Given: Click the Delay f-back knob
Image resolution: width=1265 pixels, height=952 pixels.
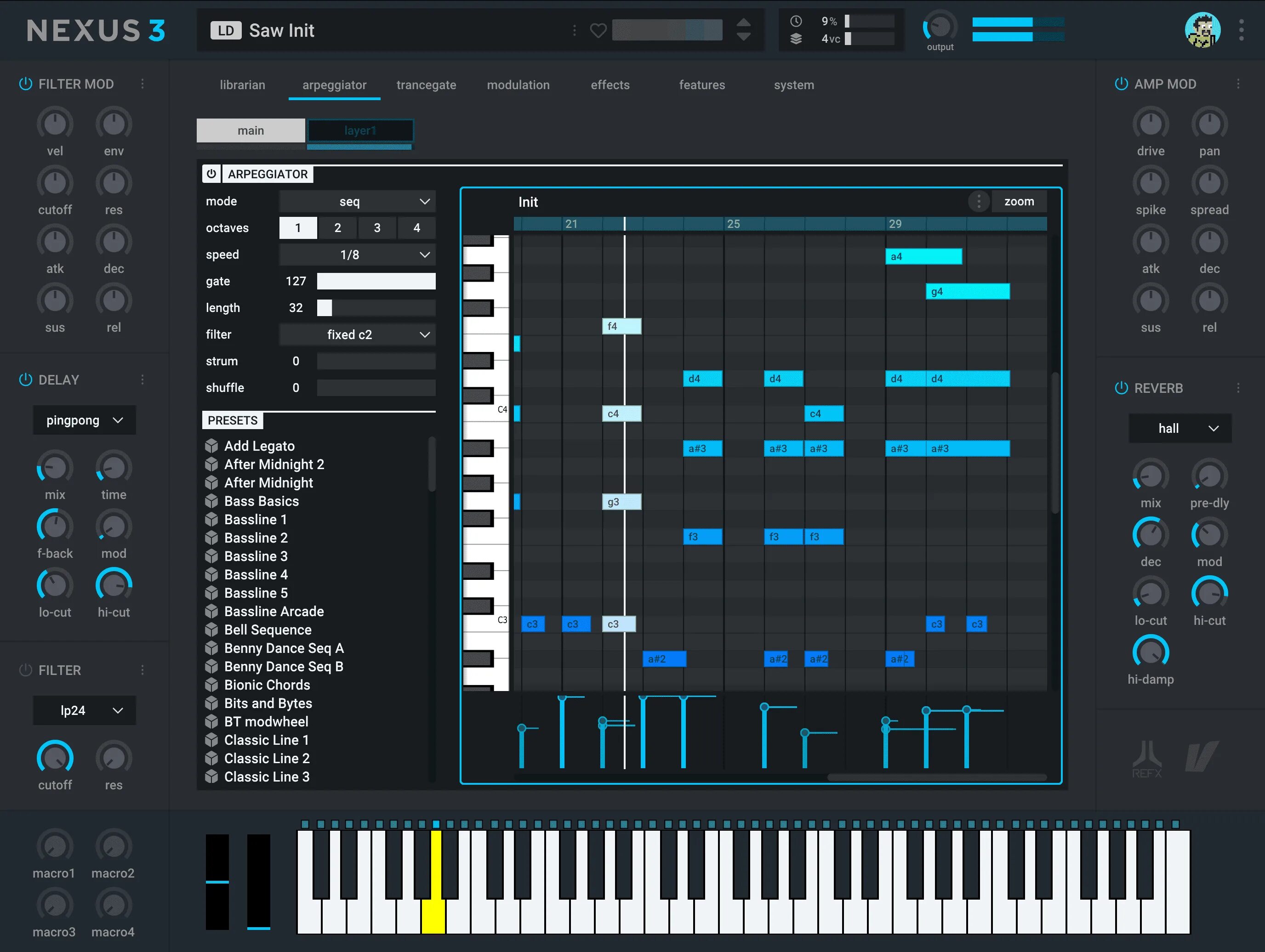Looking at the screenshot, I should (x=55, y=527).
